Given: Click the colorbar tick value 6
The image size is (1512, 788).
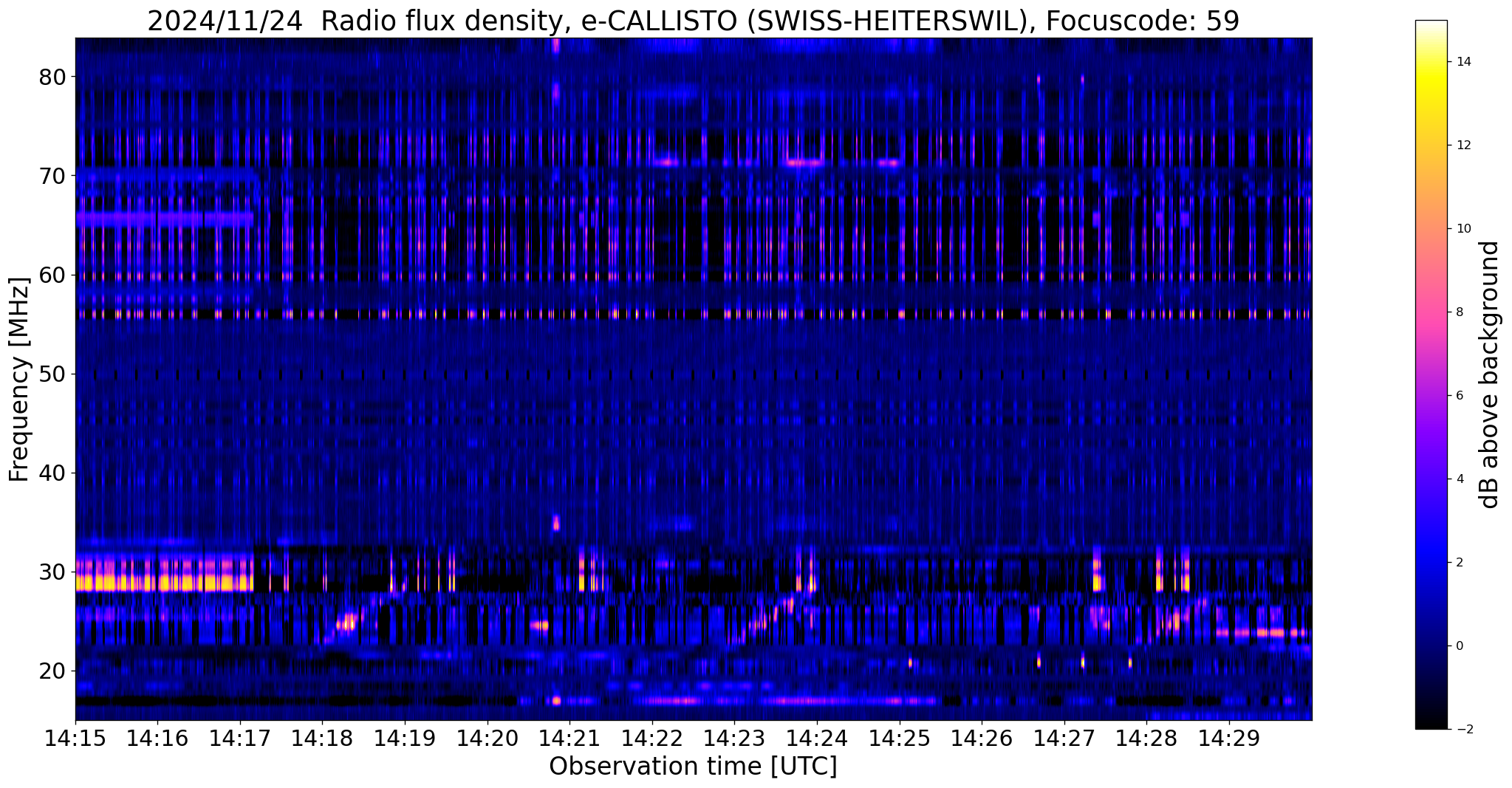Looking at the screenshot, I should click(1458, 396).
